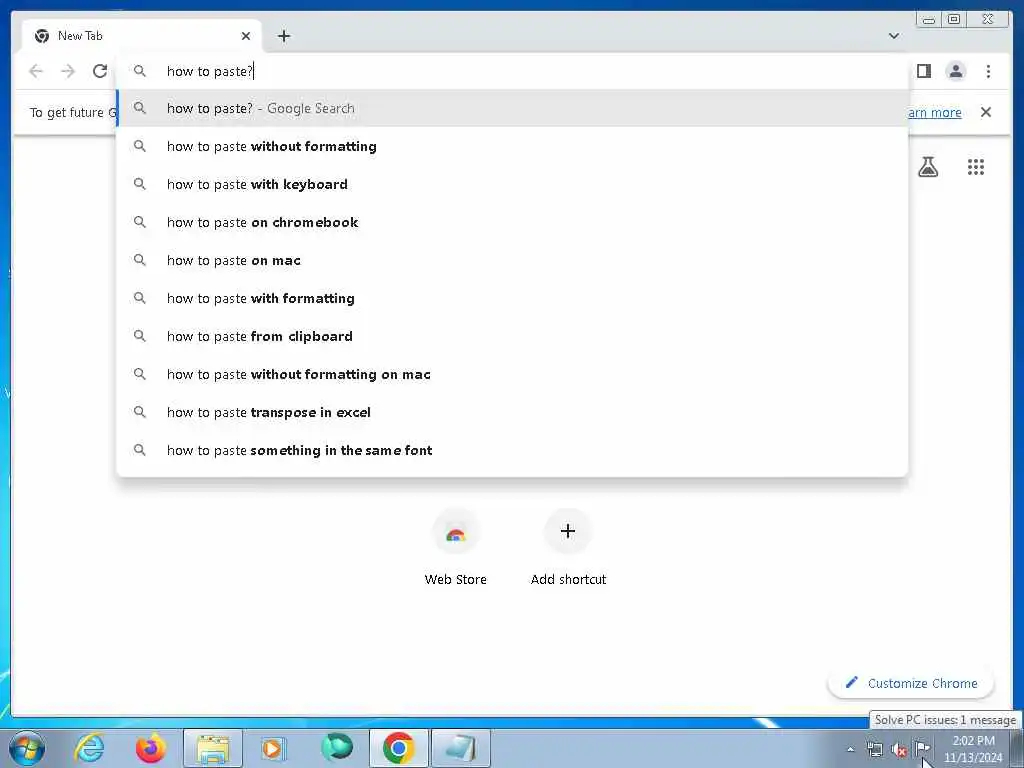Select 'how to paste something in the same font'
This screenshot has height=768, width=1024.
coord(512,450)
